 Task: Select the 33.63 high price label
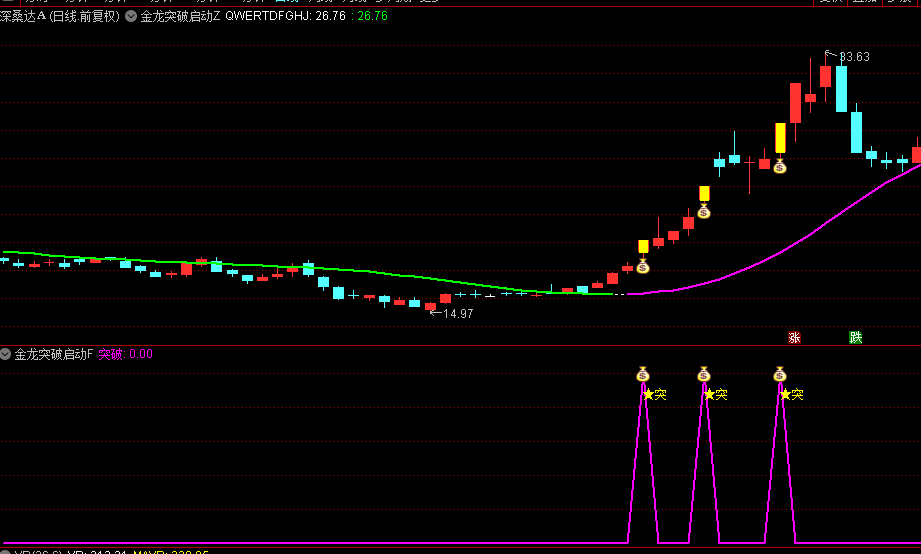pos(853,57)
